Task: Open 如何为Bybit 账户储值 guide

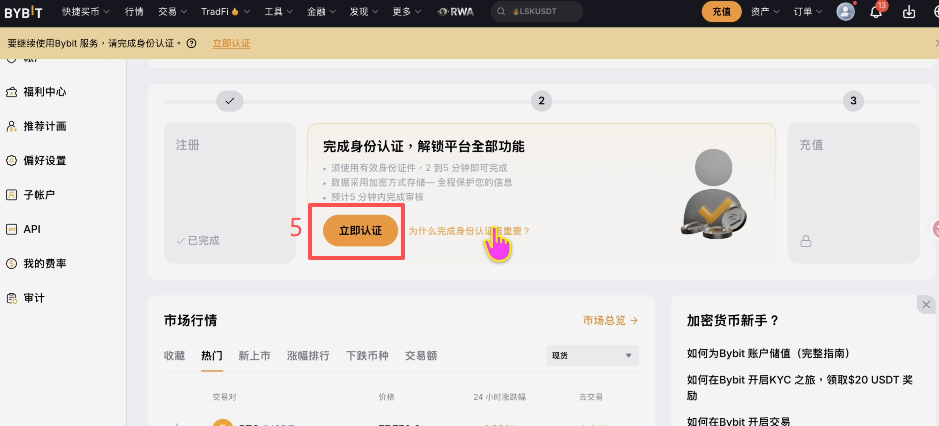Action: tap(768, 353)
